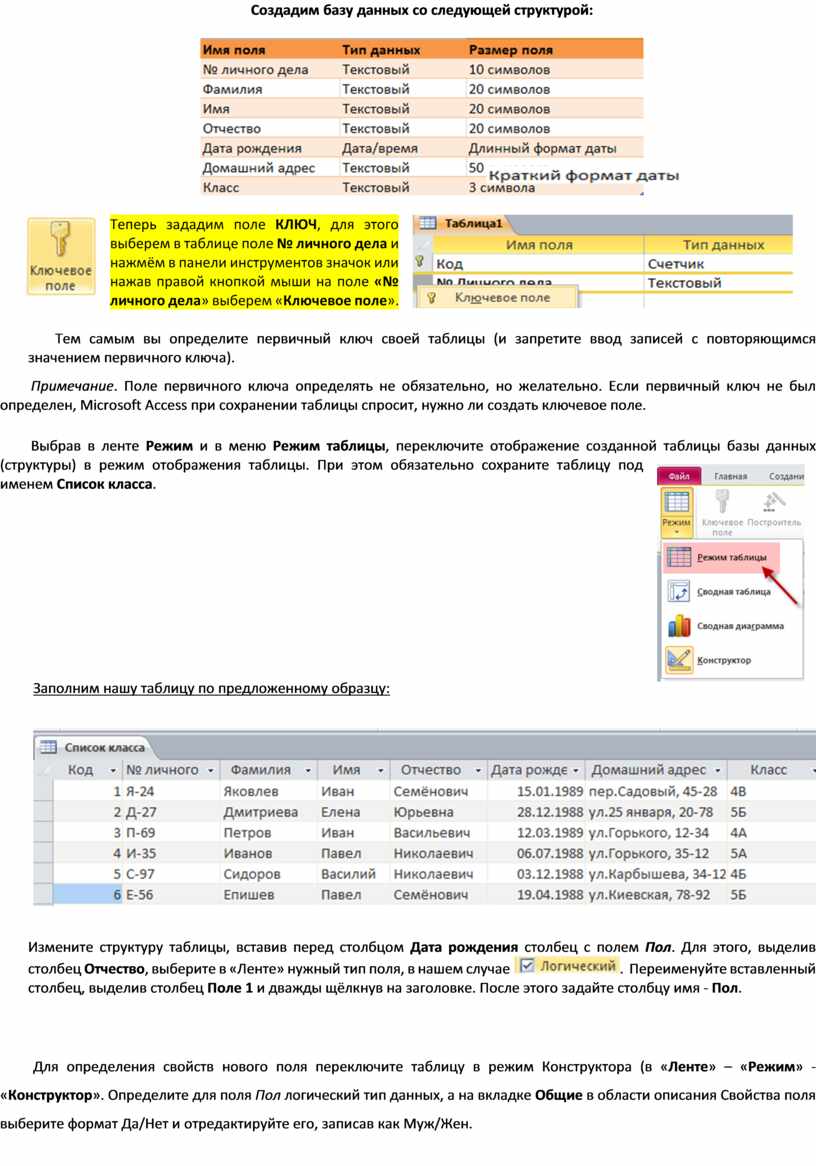Viewport: 816px width, 1166px height.
Task: Open the Отчество column dropdown arrow
Action: pyautogui.click(x=478, y=770)
